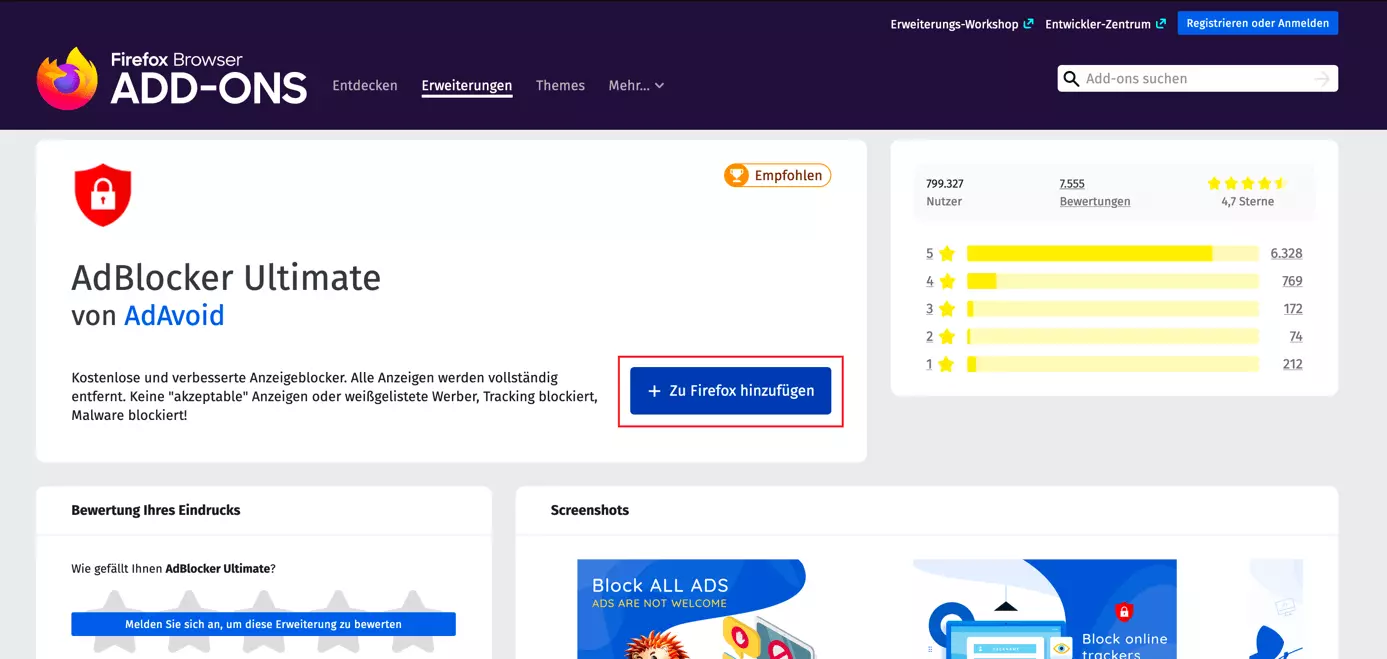This screenshot has width=1387, height=659.
Task: Click the magnifier icon in search box
Action: (1071, 79)
